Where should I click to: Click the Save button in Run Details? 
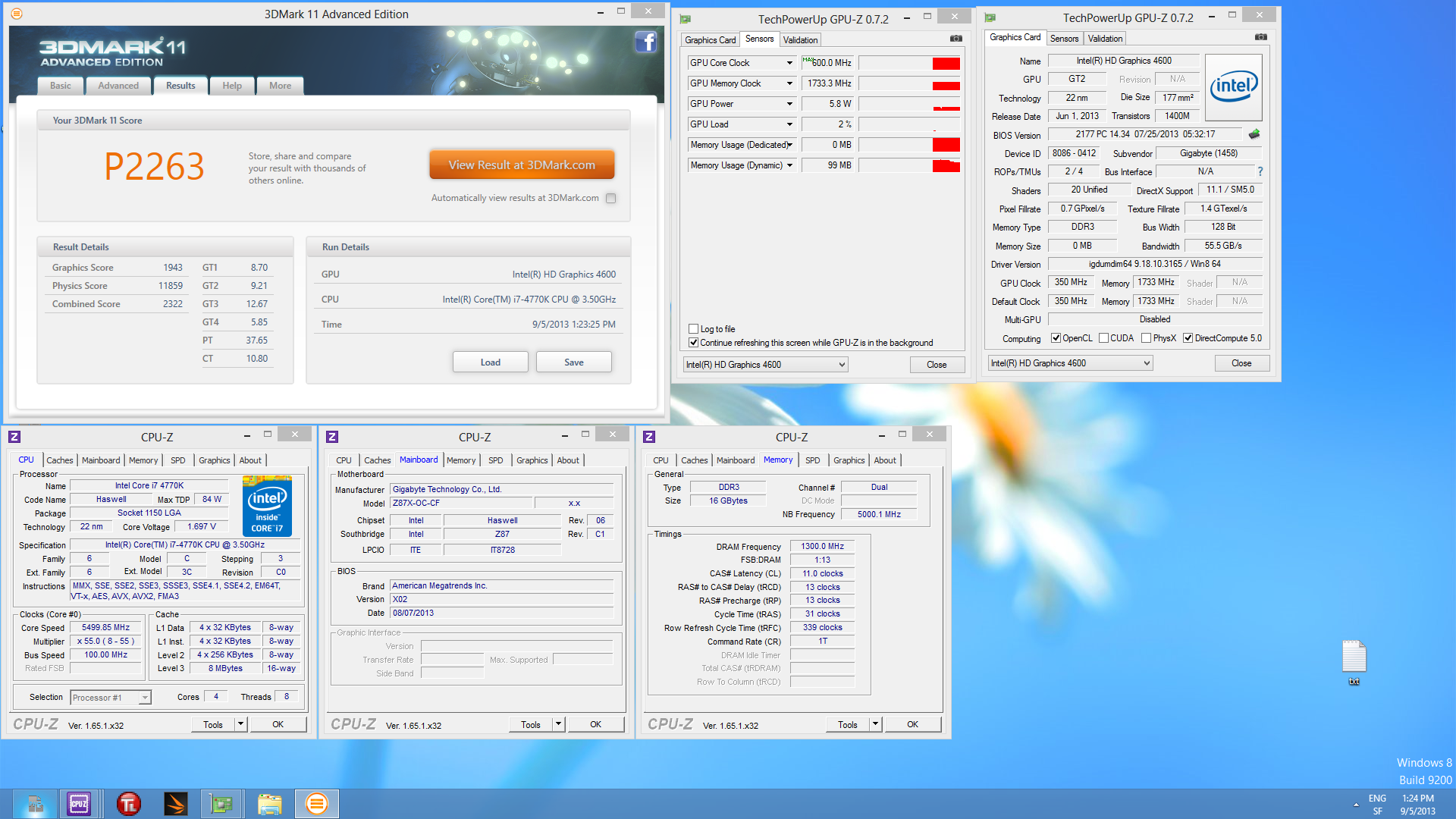[574, 362]
